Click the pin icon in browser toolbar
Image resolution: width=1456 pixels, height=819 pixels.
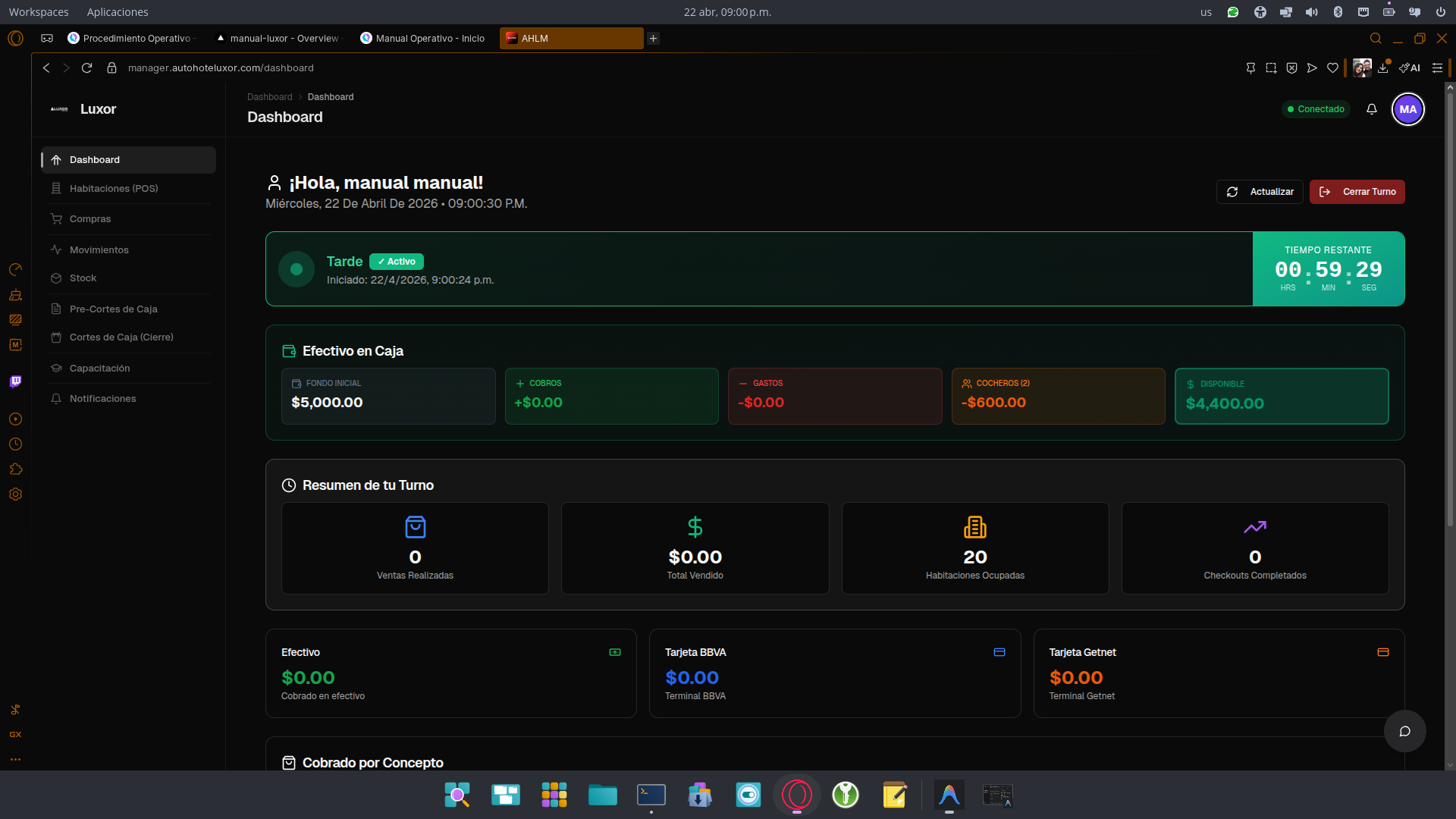point(1250,68)
